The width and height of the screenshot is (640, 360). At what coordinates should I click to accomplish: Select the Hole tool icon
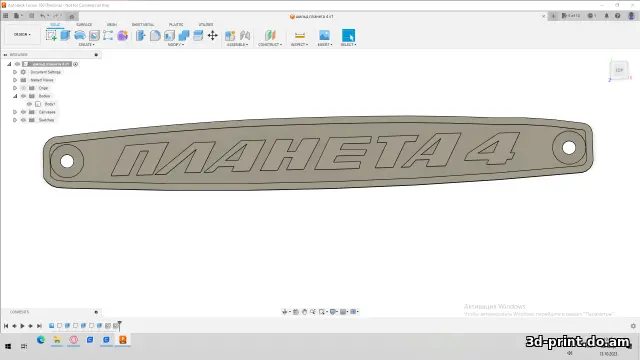click(x=94, y=36)
